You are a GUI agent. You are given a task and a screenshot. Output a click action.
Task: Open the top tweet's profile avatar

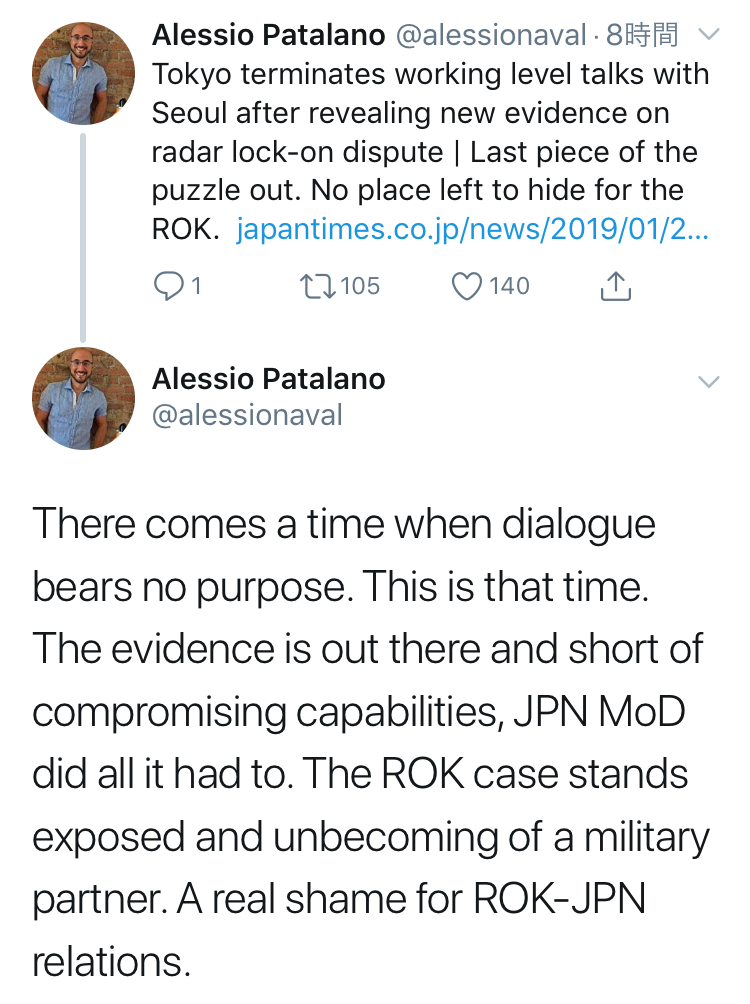tap(83, 73)
